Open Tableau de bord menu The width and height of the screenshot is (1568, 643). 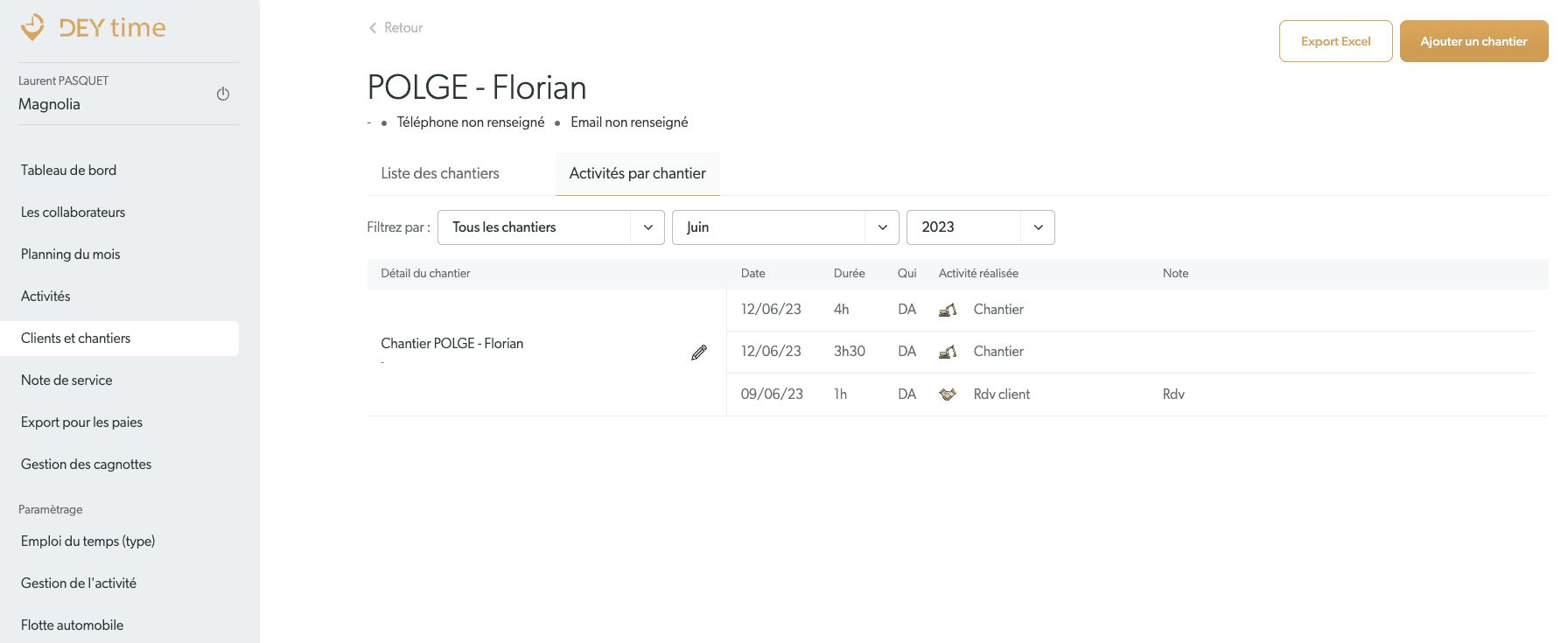click(68, 171)
